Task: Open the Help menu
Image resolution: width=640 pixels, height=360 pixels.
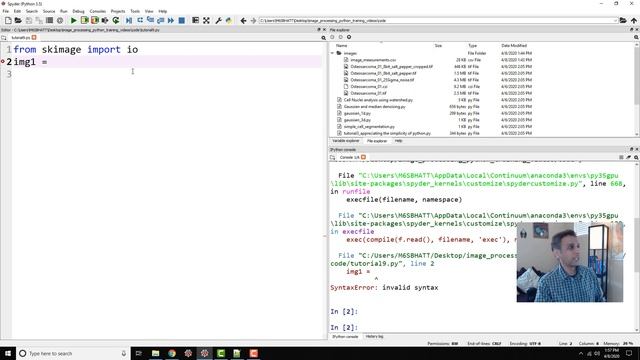Action: [x=162, y=11]
